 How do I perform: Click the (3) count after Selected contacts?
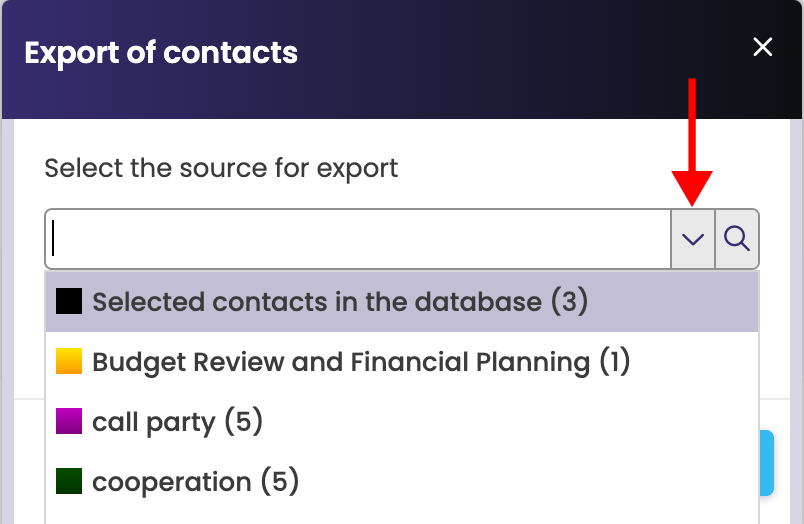[x=570, y=301]
